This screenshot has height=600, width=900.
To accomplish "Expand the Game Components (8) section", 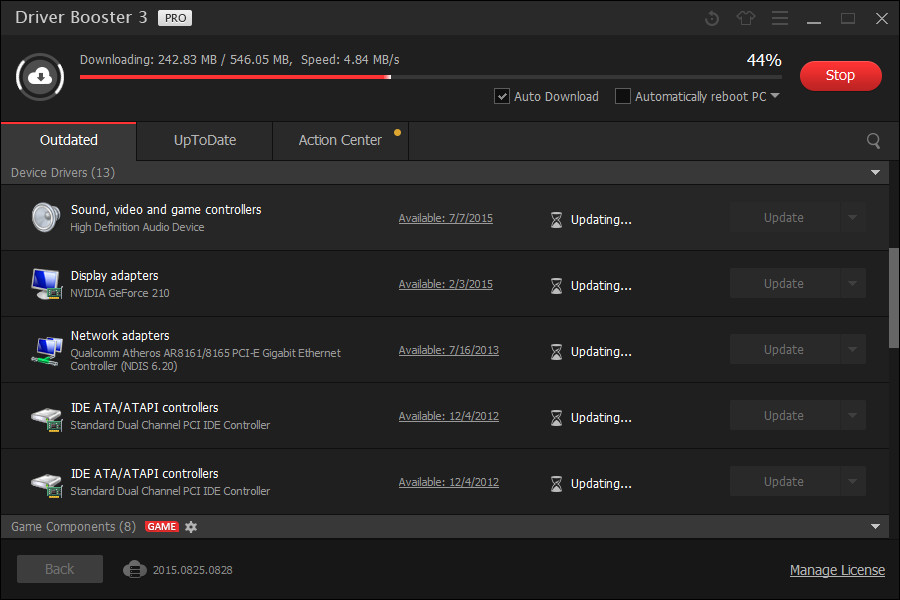I will (876, 526).
